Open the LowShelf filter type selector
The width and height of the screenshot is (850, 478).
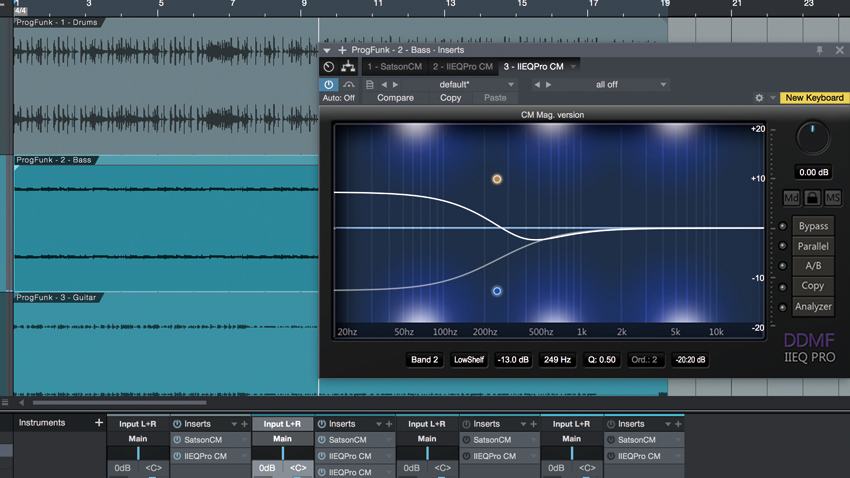click(468, 360)
